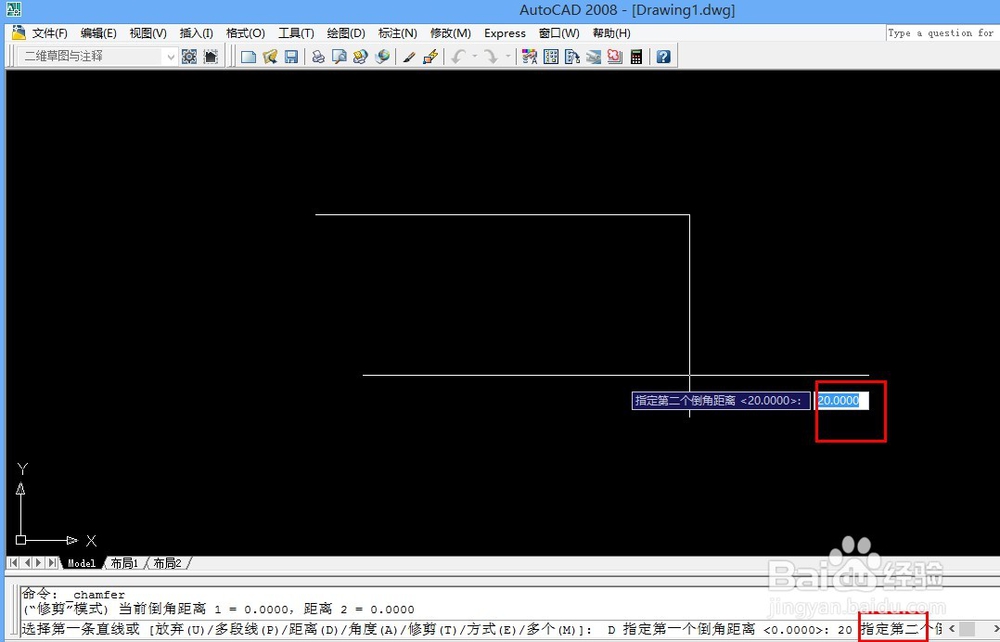The height and width of the screenshot is (642, 1000).
Task: Click the first layout tab navigation arrow
Action: (13, 563)
